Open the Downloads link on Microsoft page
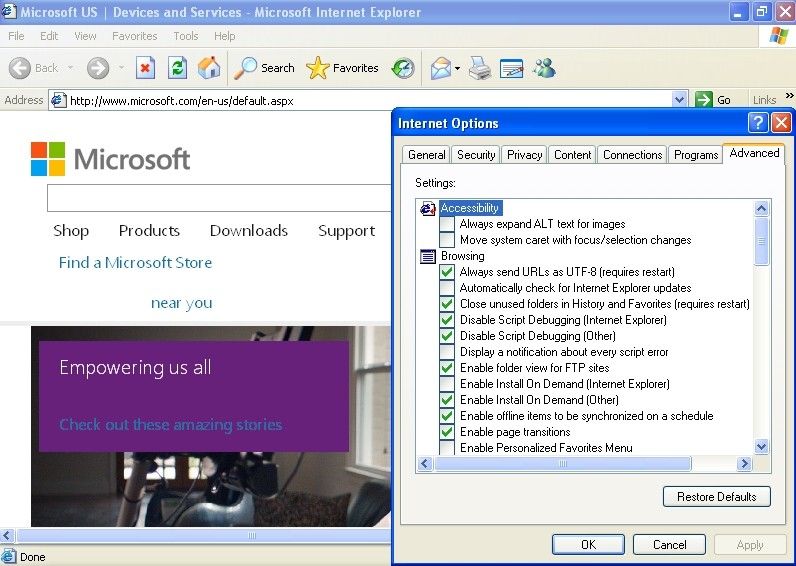The image size is (796, 566). click(x=249, y=231)
